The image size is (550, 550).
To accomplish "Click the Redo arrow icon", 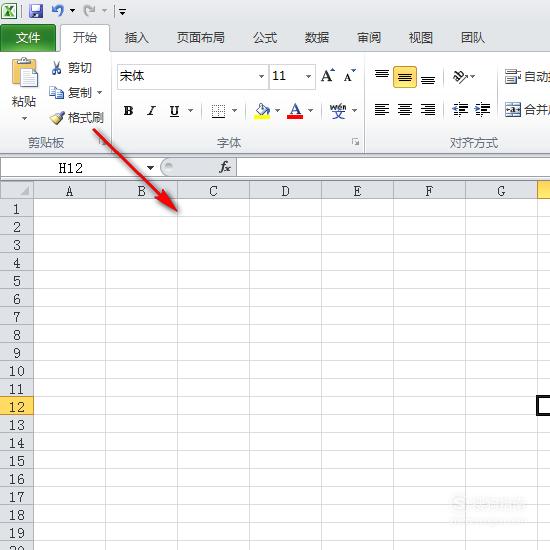I will click(89, 11).
